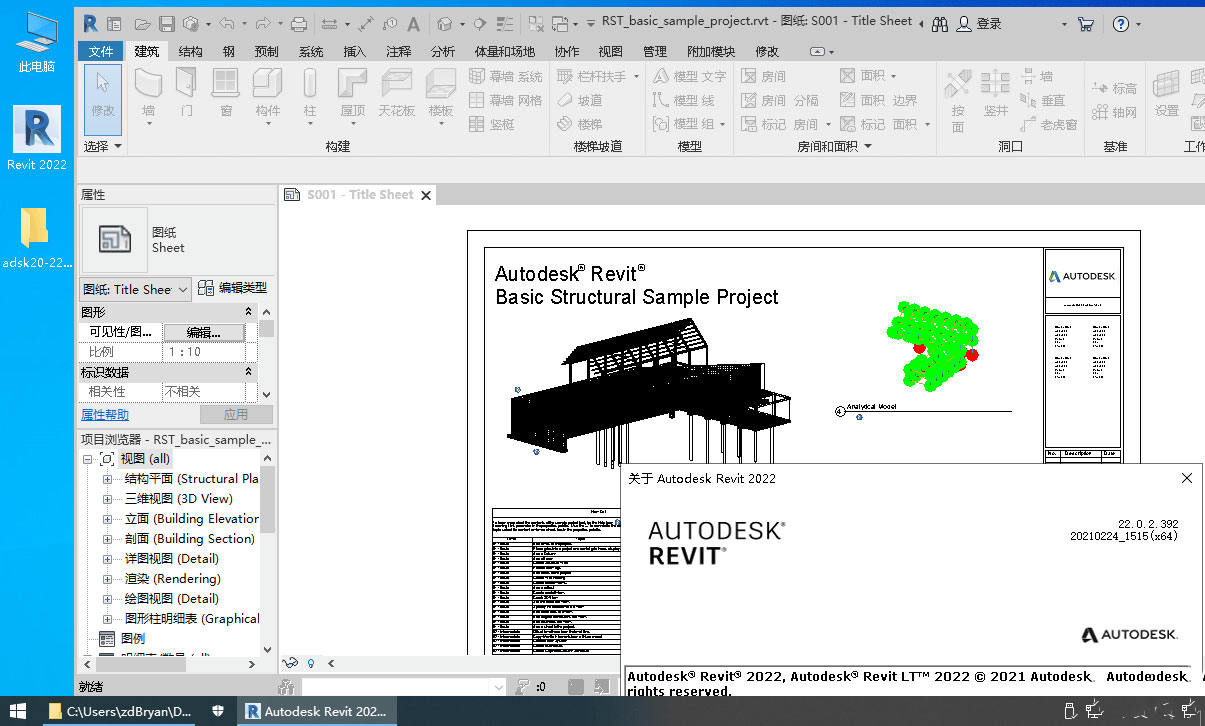Toggle Temporary Hide/Isolate in the view bar
The height and width of the screenshot is (726, 1205).
coord(289,662)
